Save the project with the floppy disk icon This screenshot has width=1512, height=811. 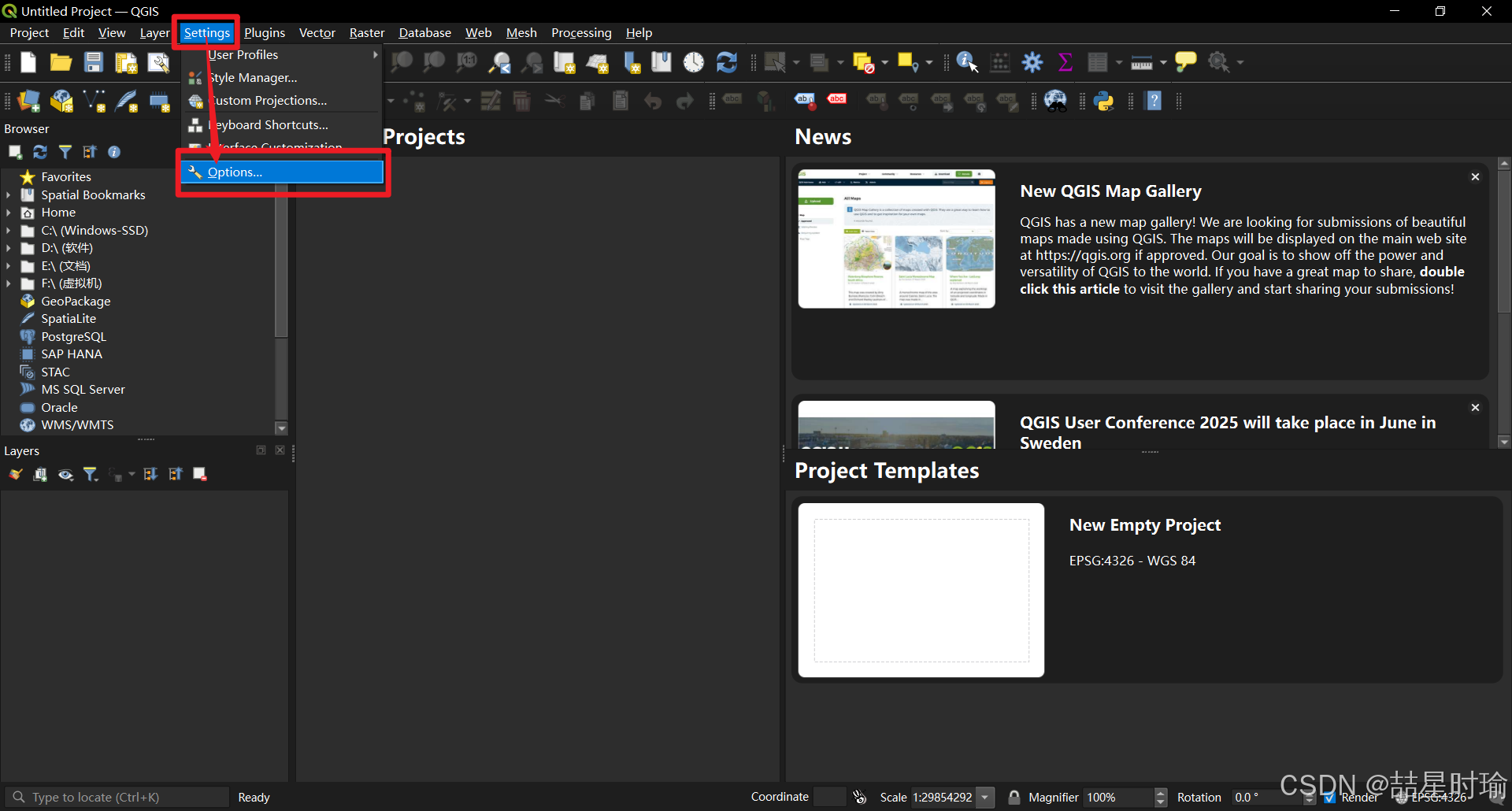click(x=94, y=62)
